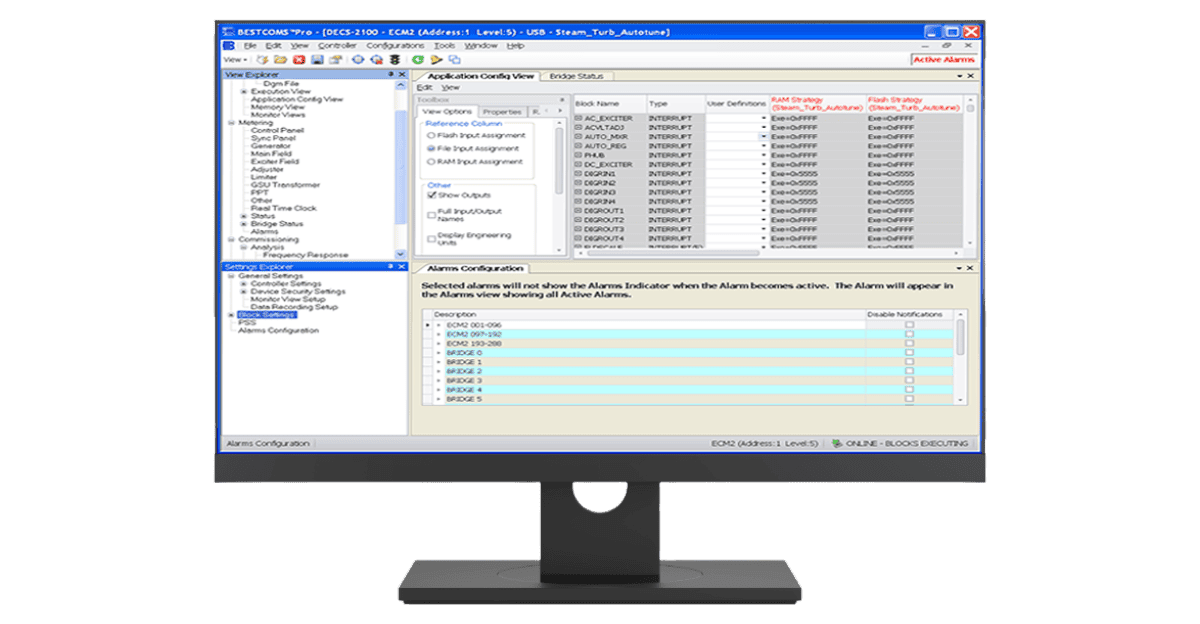
Task: Click the traffic light toolbar icon
Action: (x=394, y=60)
